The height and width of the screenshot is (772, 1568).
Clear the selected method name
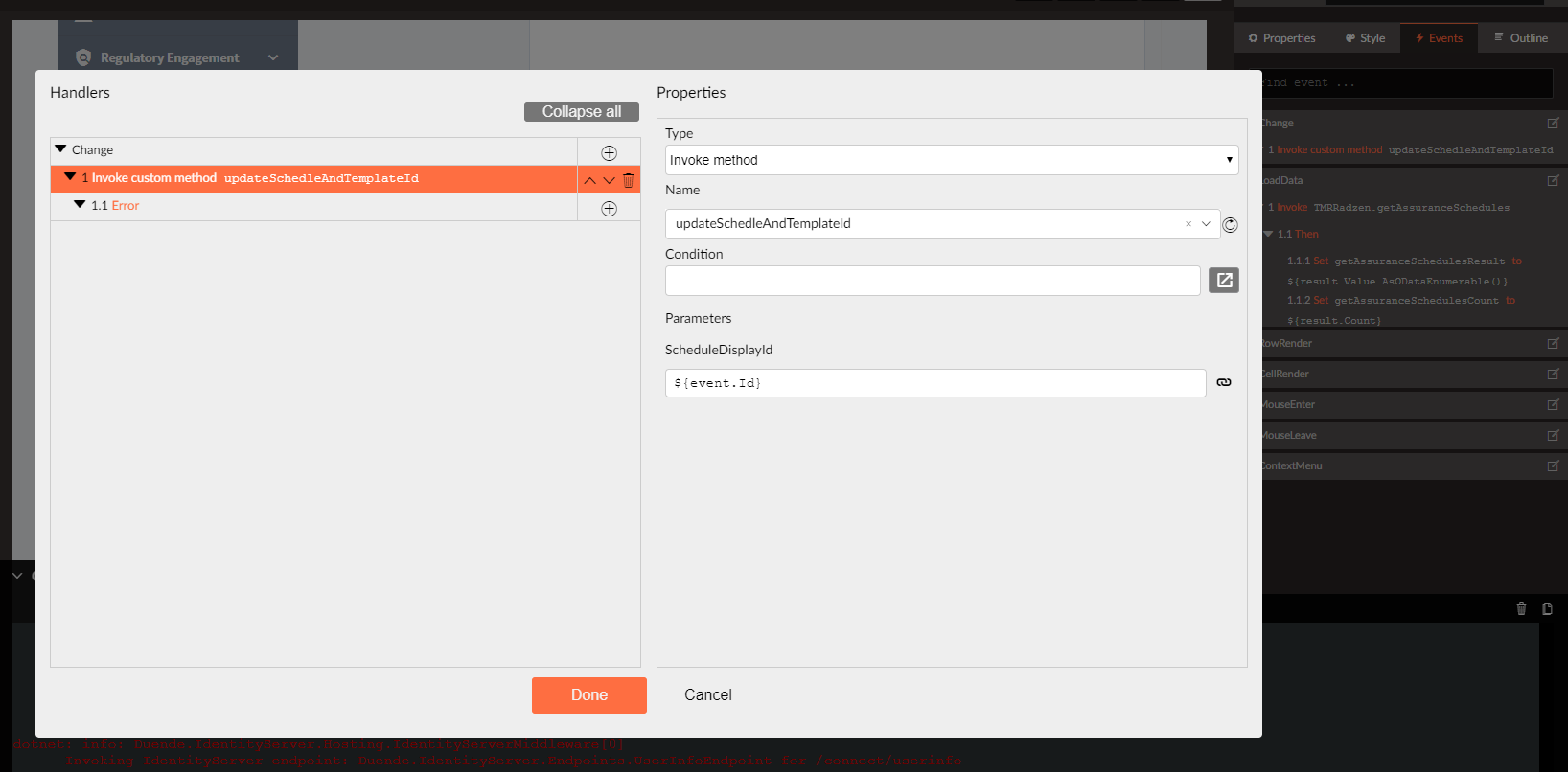pyautogui.click(x=1188, y=224)
